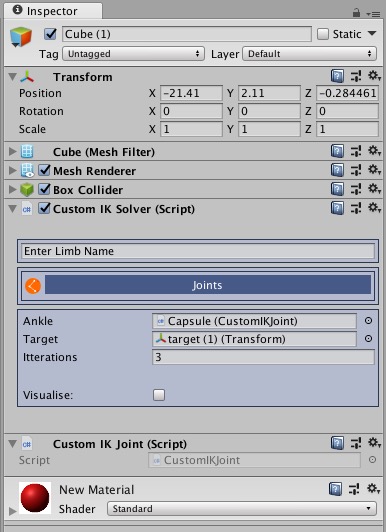Open the Inspector panel options menu
The width and height of the screenshot is (386, 532).
[373, 14]
